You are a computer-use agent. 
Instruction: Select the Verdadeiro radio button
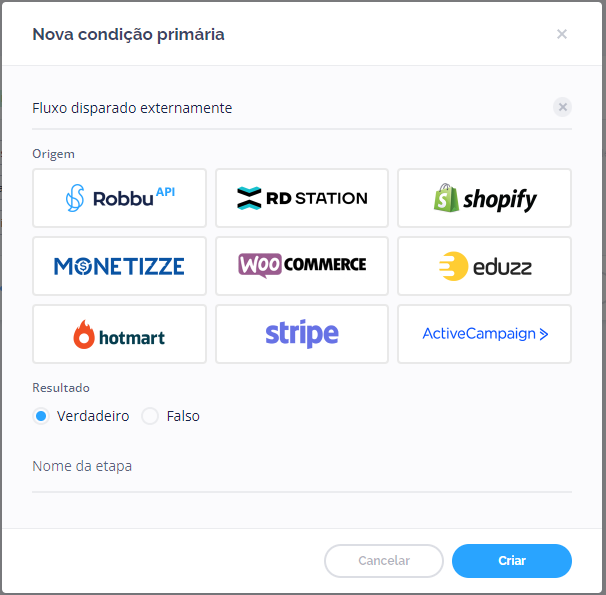pyautogui.click(x=41, y=416)
